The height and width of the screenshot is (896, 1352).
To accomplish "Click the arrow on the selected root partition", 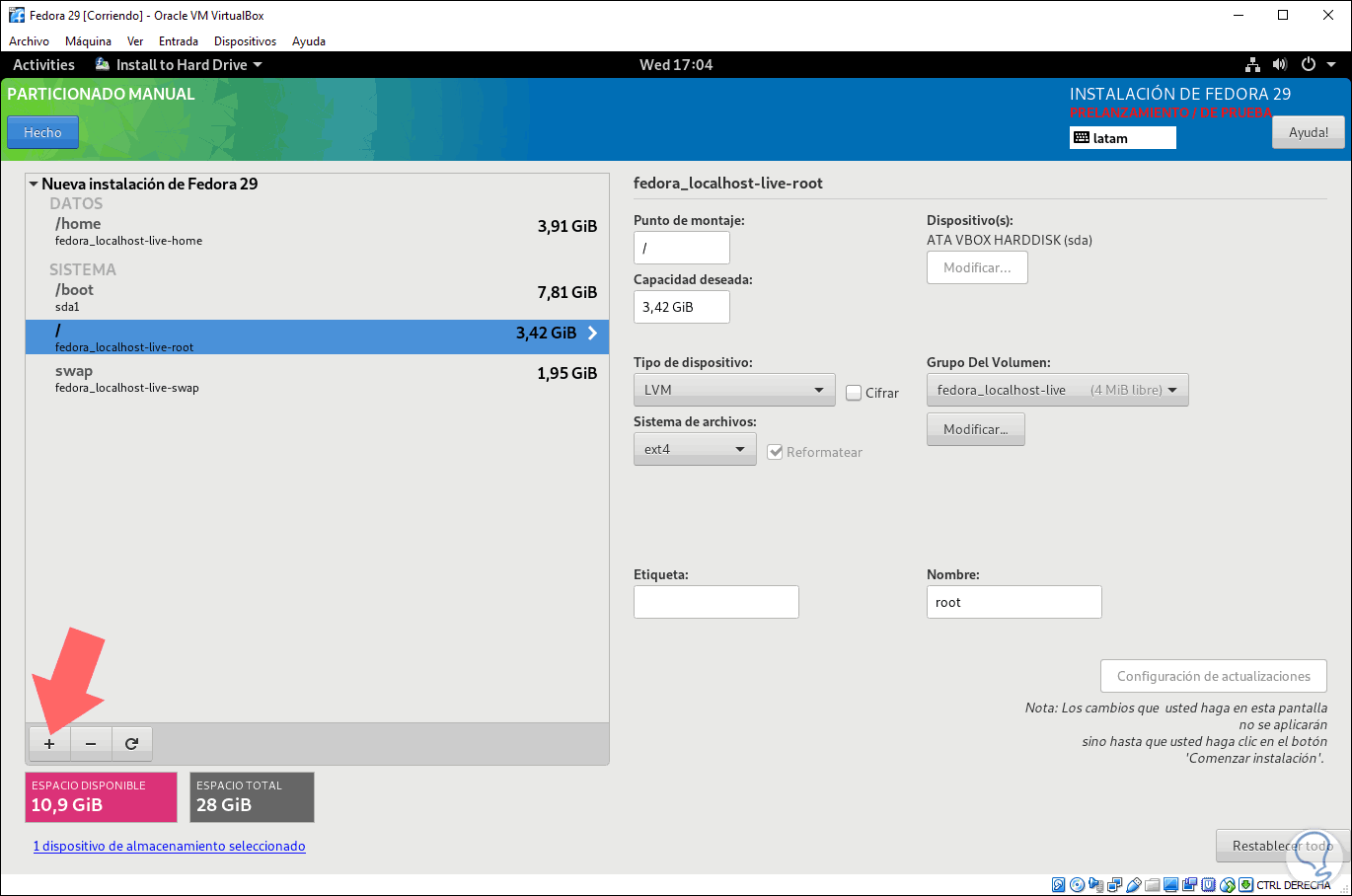I will [592, 334].
